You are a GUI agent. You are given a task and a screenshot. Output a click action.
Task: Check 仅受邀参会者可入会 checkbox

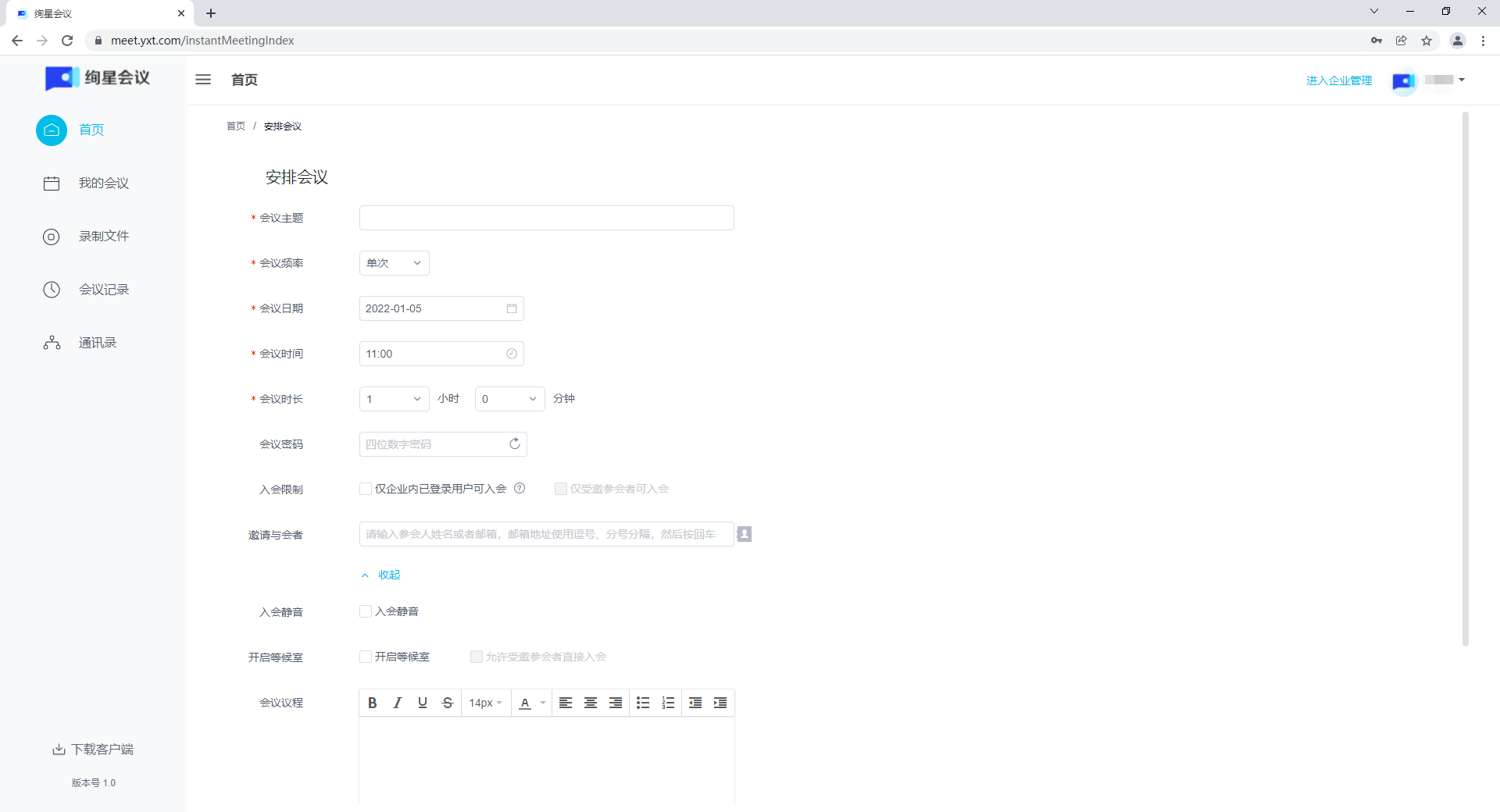[561, 489]
